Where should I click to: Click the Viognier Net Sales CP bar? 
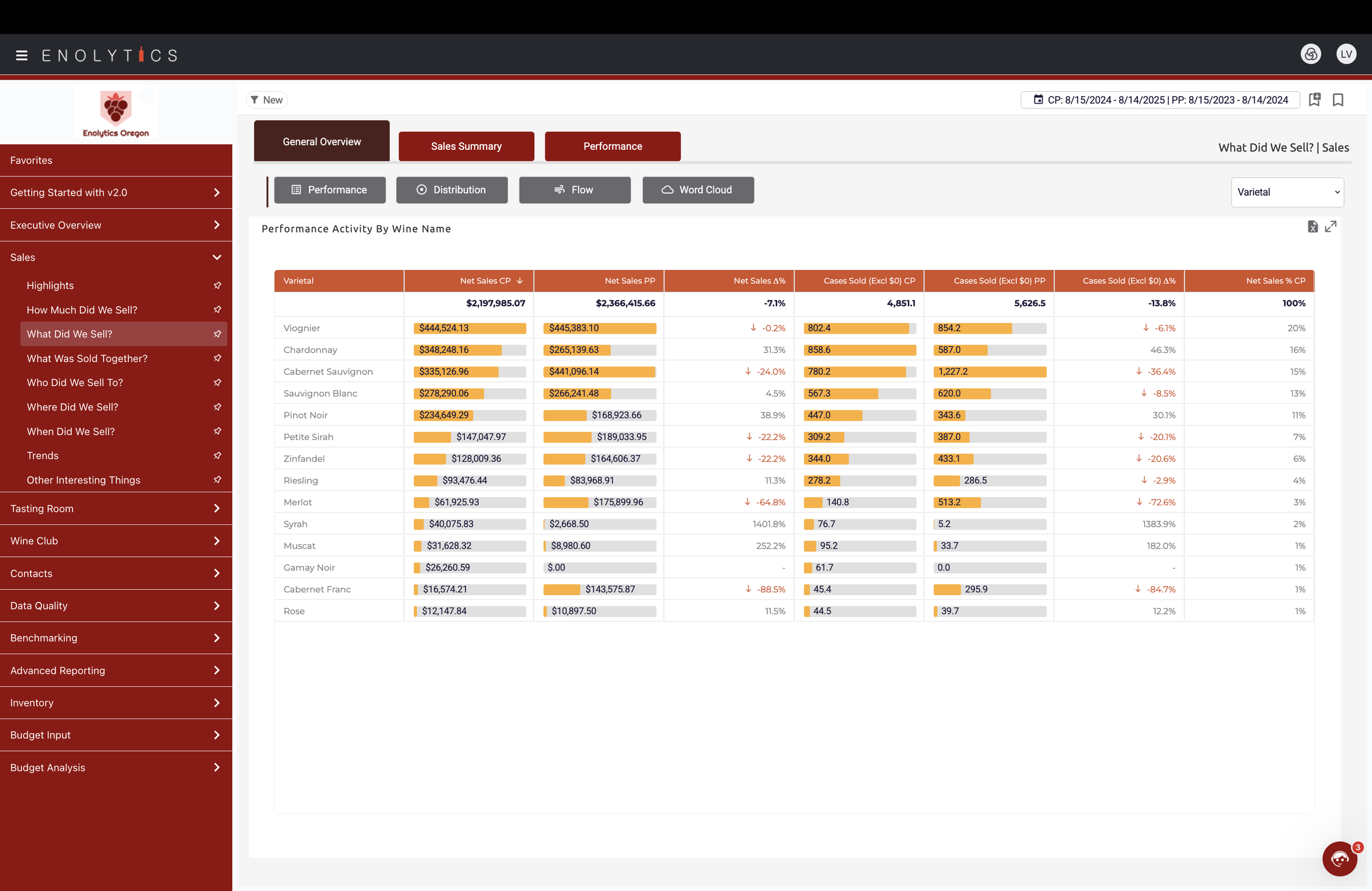coord(469,328)
